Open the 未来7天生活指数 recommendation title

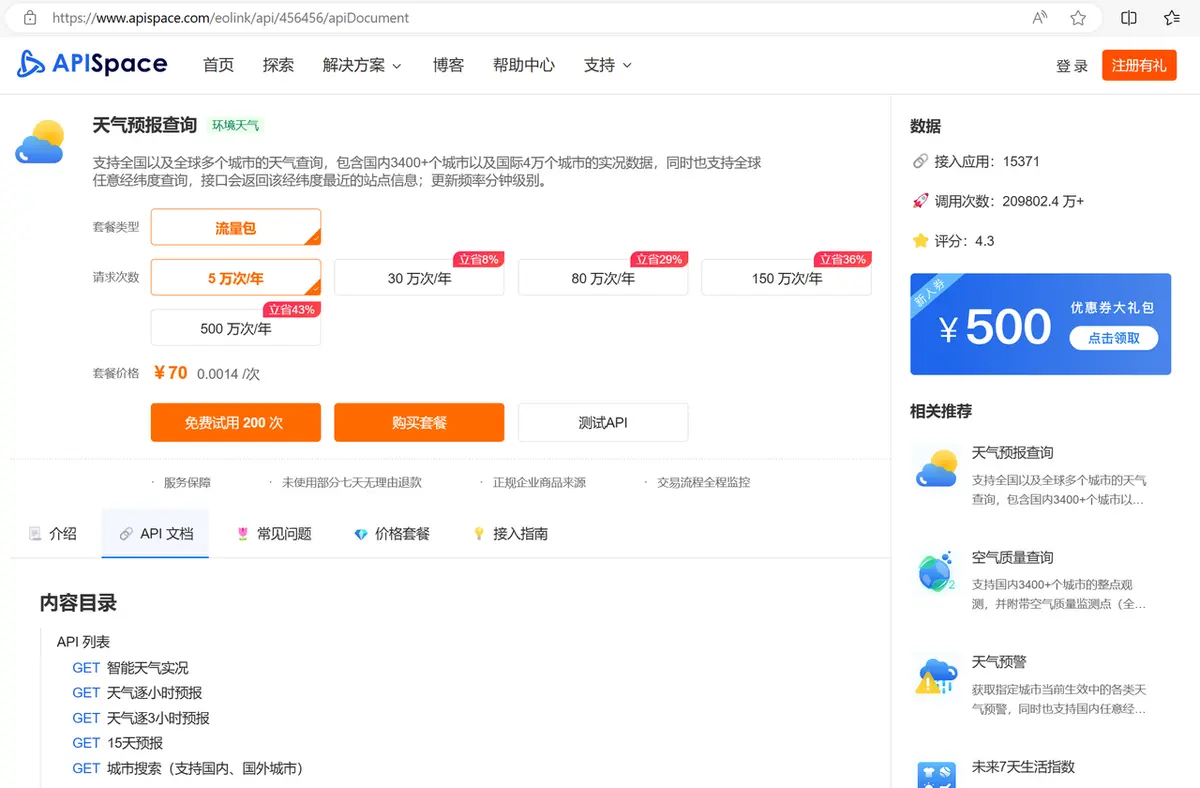click(1023, 767)
